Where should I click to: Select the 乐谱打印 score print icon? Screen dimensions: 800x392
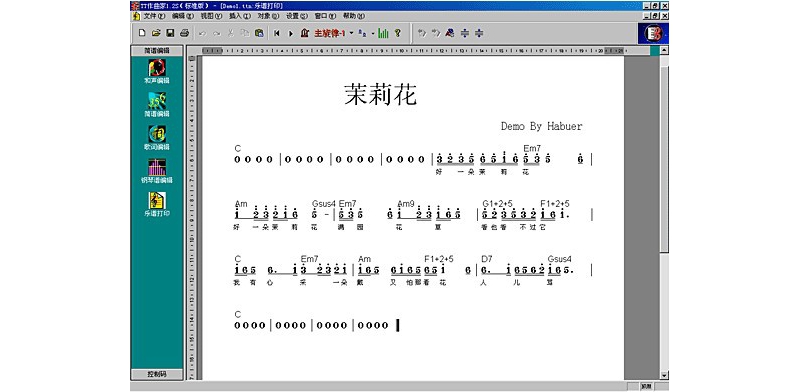[157, 204]
